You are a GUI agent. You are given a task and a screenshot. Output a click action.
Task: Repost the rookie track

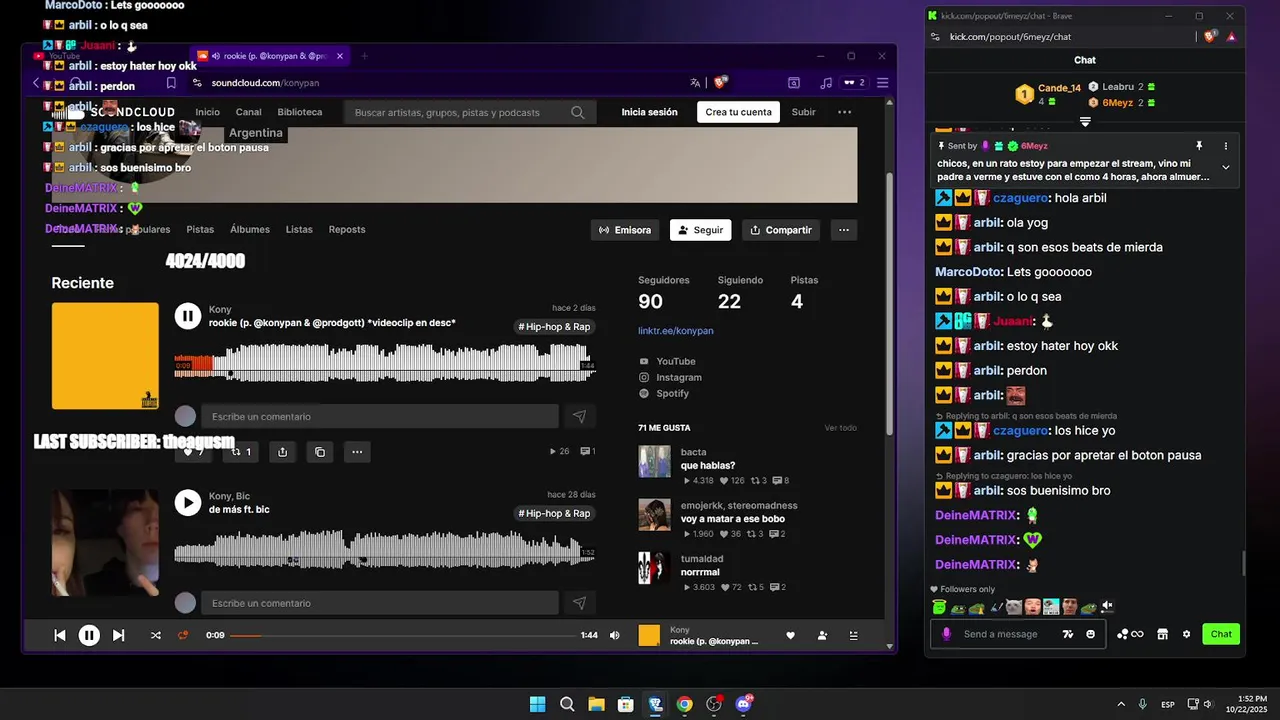241,452
